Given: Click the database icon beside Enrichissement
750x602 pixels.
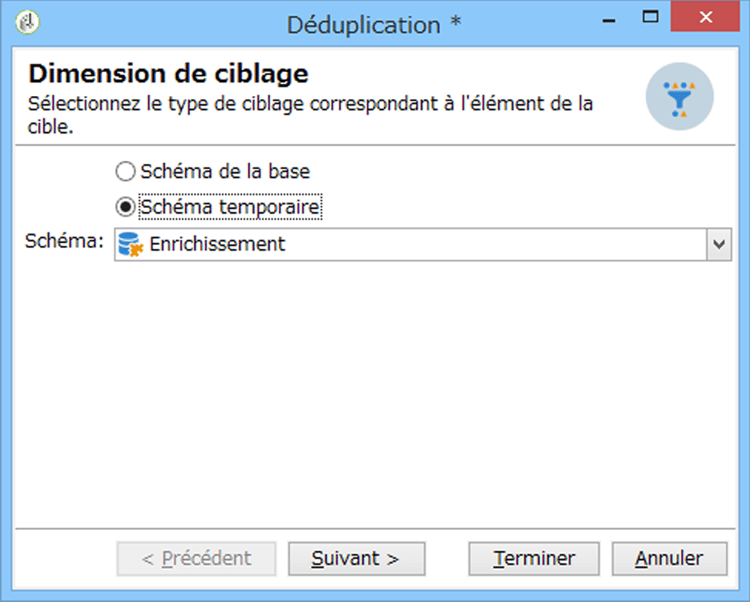Looking at the screenshot, I should (x=131, y=244).
